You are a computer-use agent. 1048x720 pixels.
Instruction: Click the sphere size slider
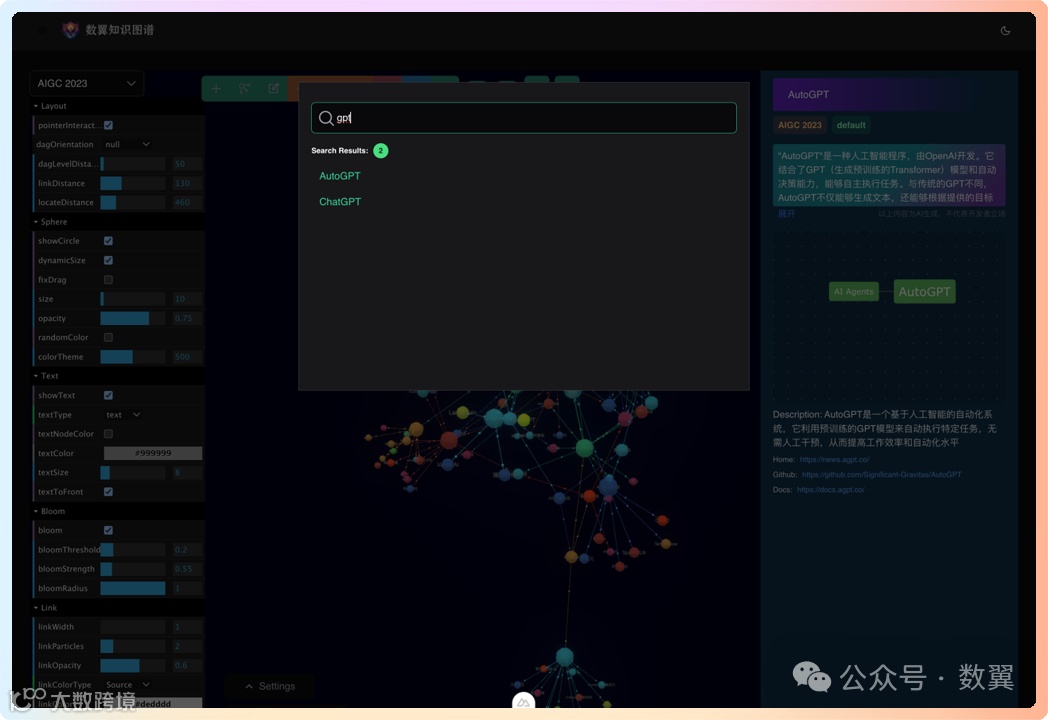click(x=132, y=299)
